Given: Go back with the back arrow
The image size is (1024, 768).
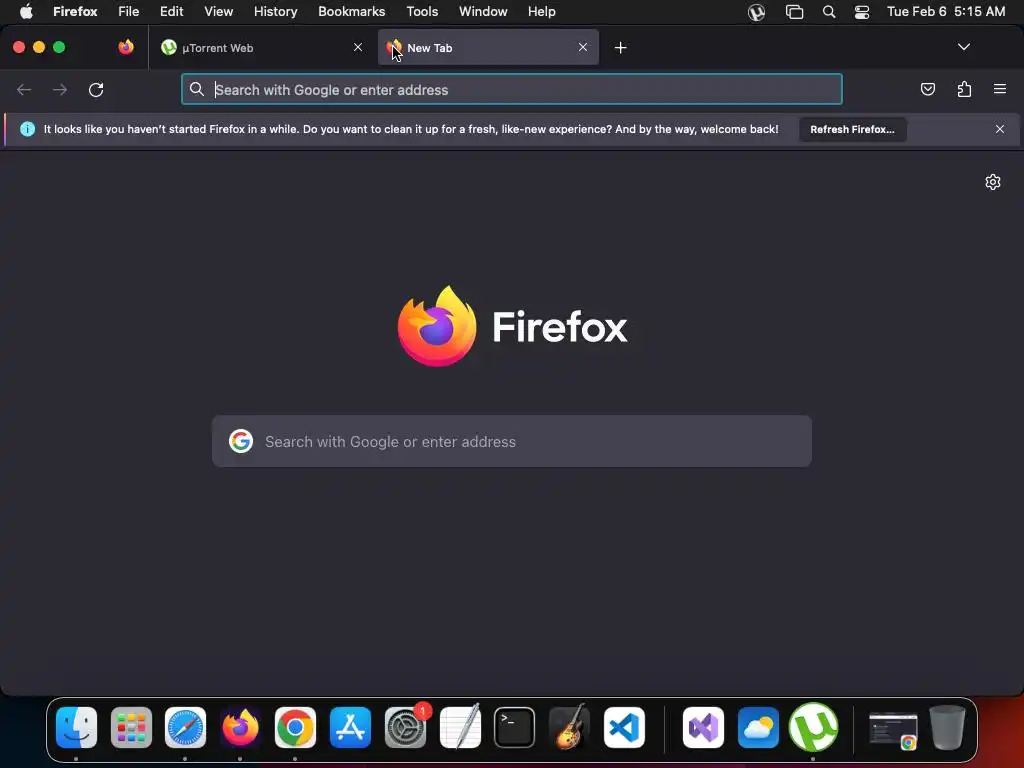Looking at the screenshot, I should [24, 89].
